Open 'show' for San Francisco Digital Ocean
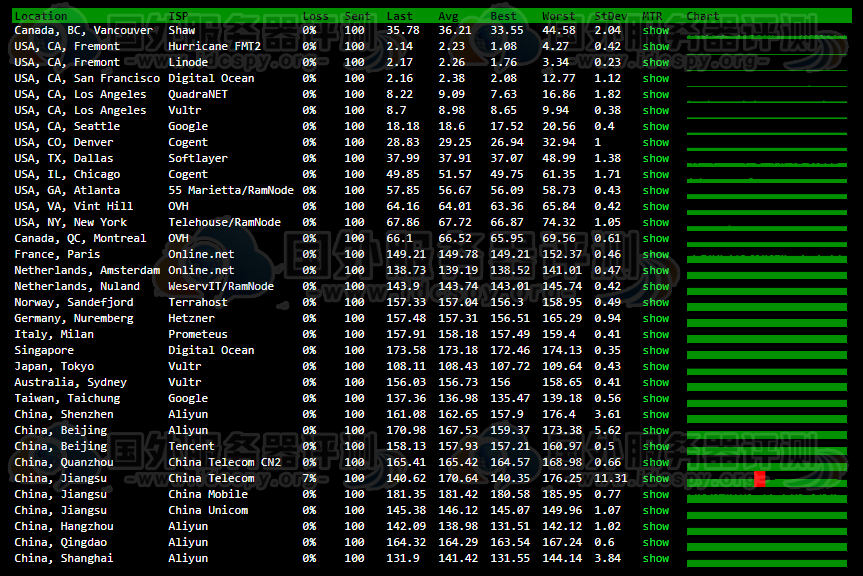 [656, 78]
